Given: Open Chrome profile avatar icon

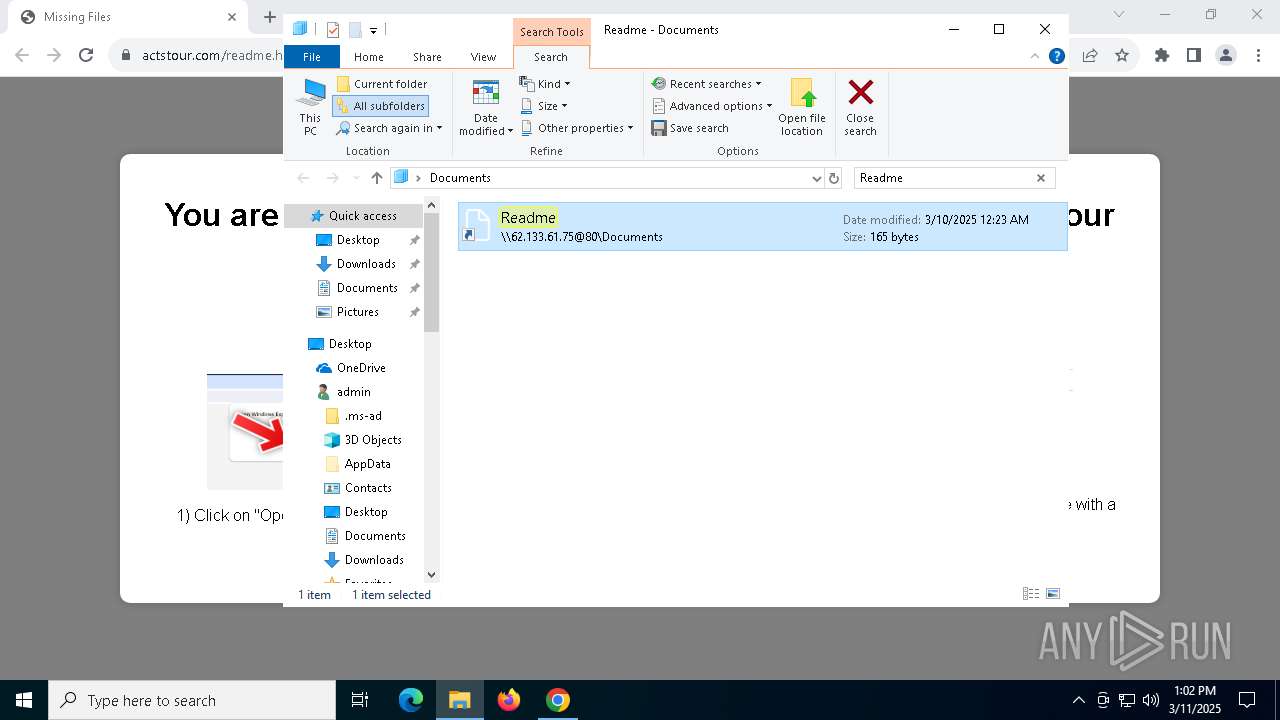Looking at the screenshot, I should coord(1226,56).
